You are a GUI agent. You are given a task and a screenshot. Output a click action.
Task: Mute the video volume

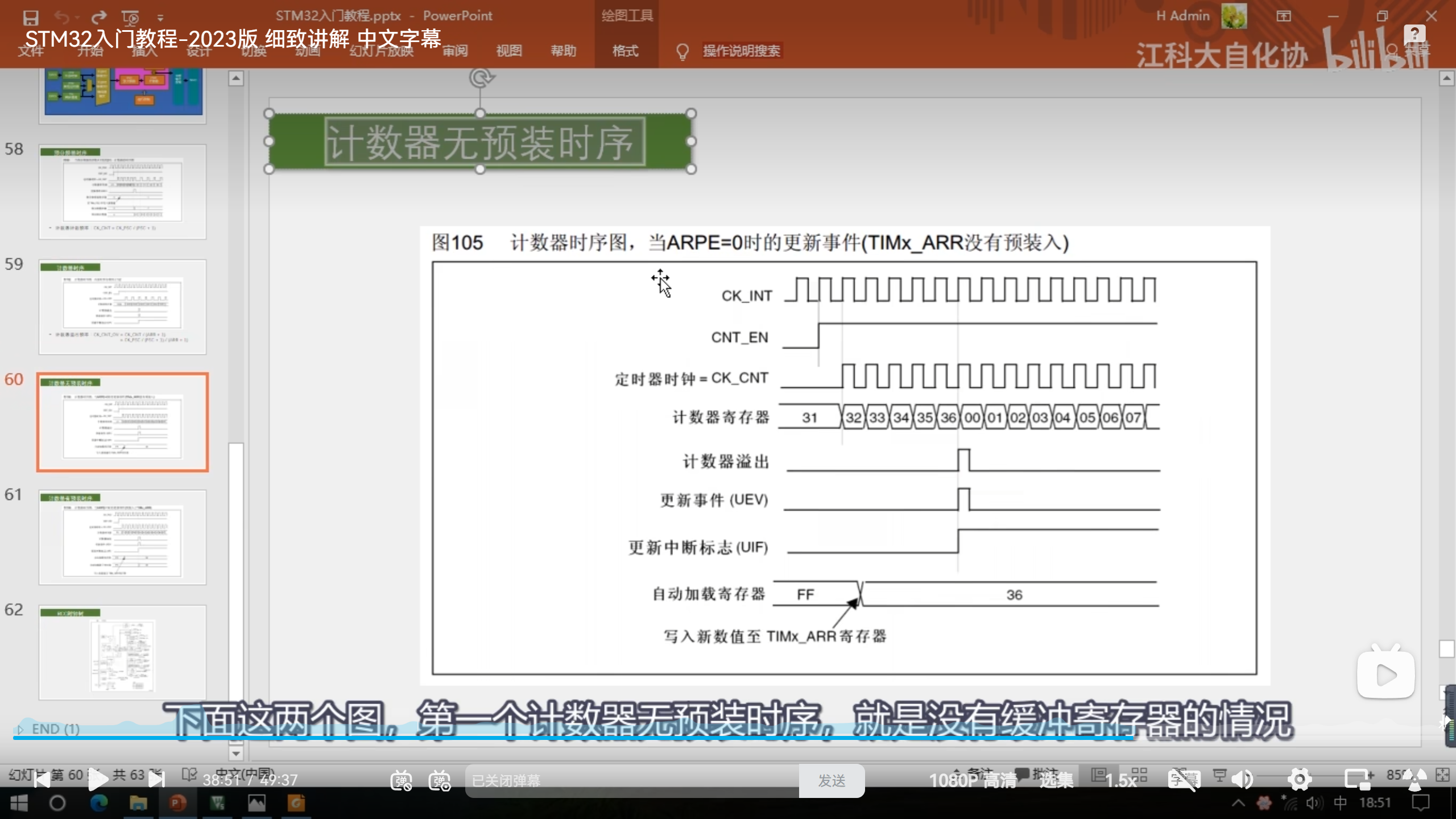[x=1243, y=780]
